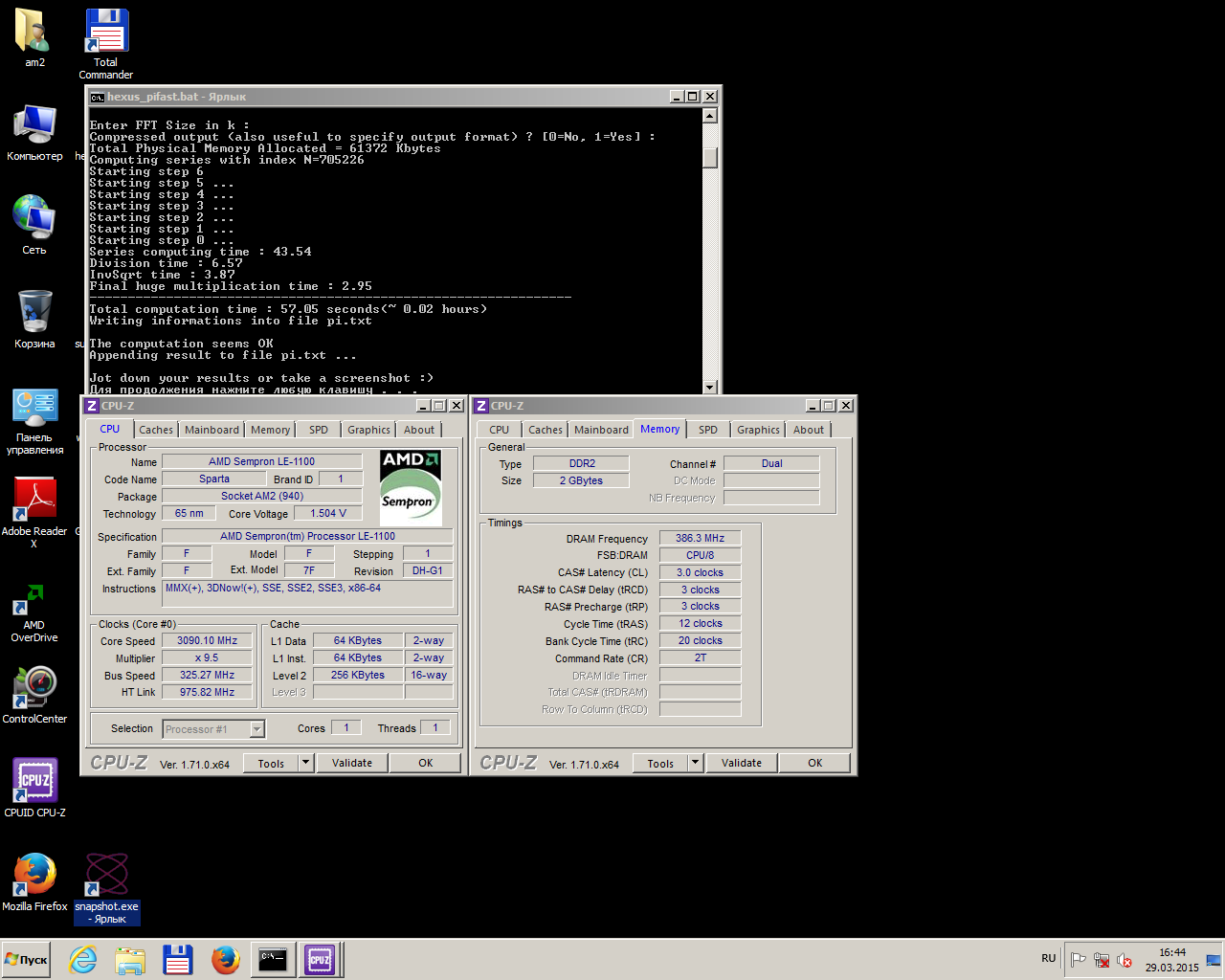Click the Пуск start button
The width and height of the screenshot is (1225, 980).
pos(26,959)
